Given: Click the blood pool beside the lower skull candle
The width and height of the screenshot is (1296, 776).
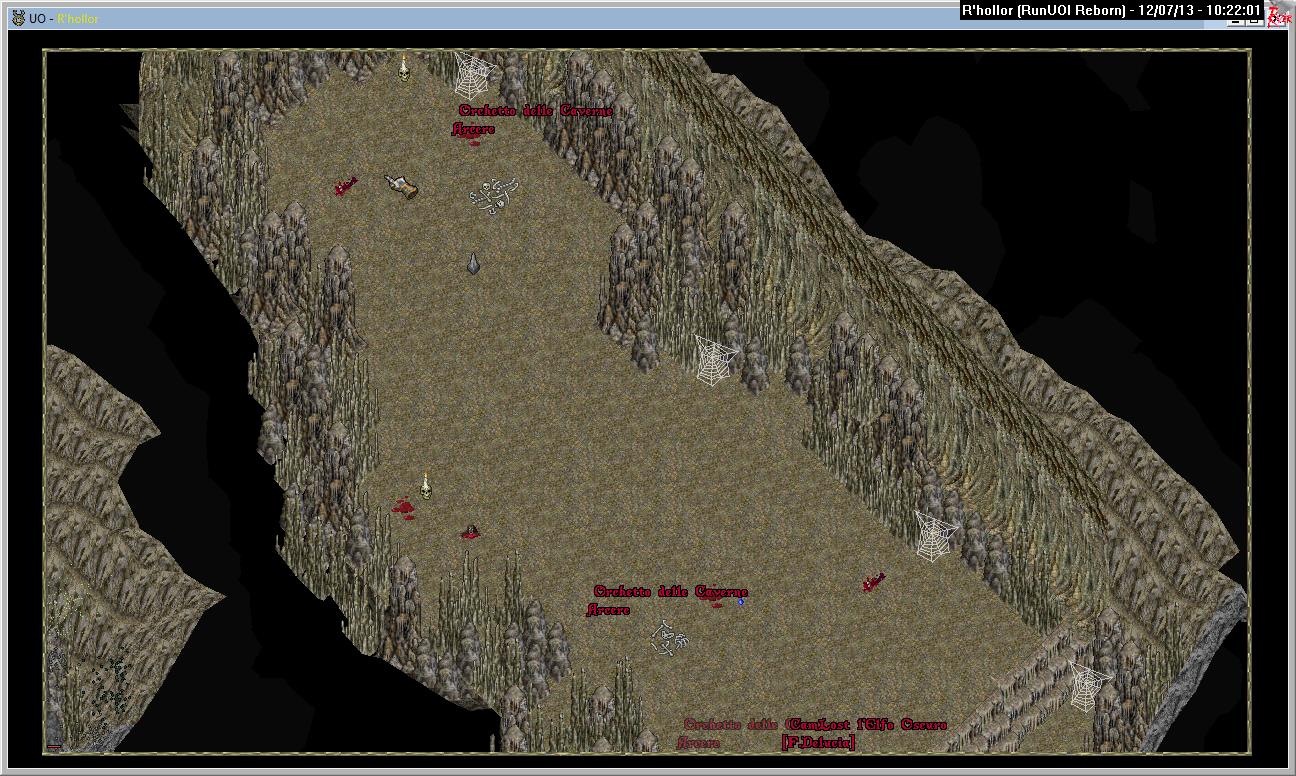Looking at the screenshot, I should (403, 507).
